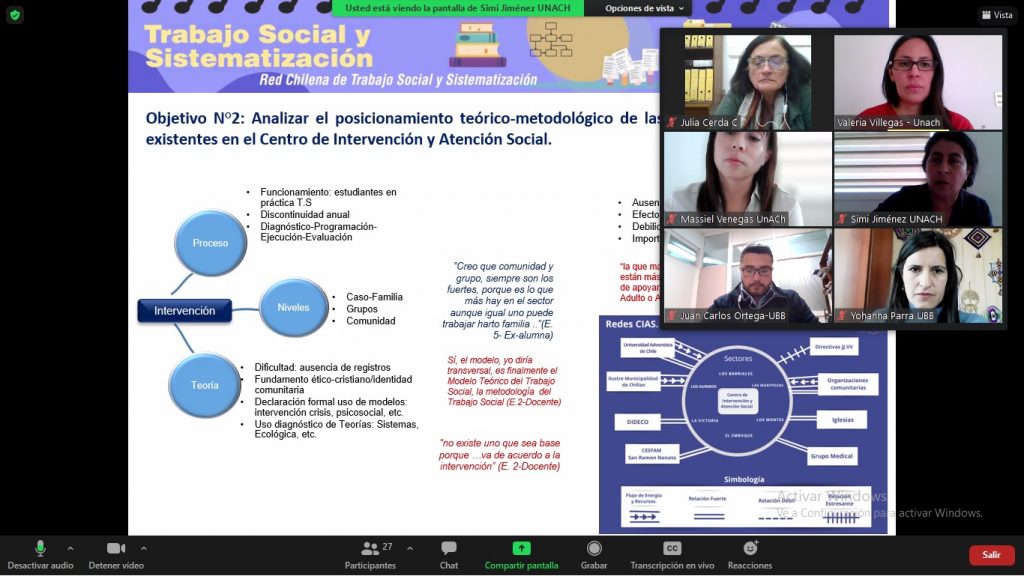Open the Reacciones menu
The image size is (1024, 576).
click(x=749, y=554)
